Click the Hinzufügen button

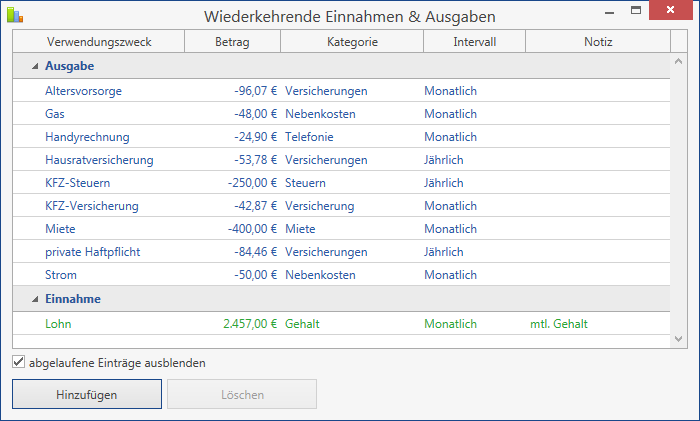click(x=87, y=394)
